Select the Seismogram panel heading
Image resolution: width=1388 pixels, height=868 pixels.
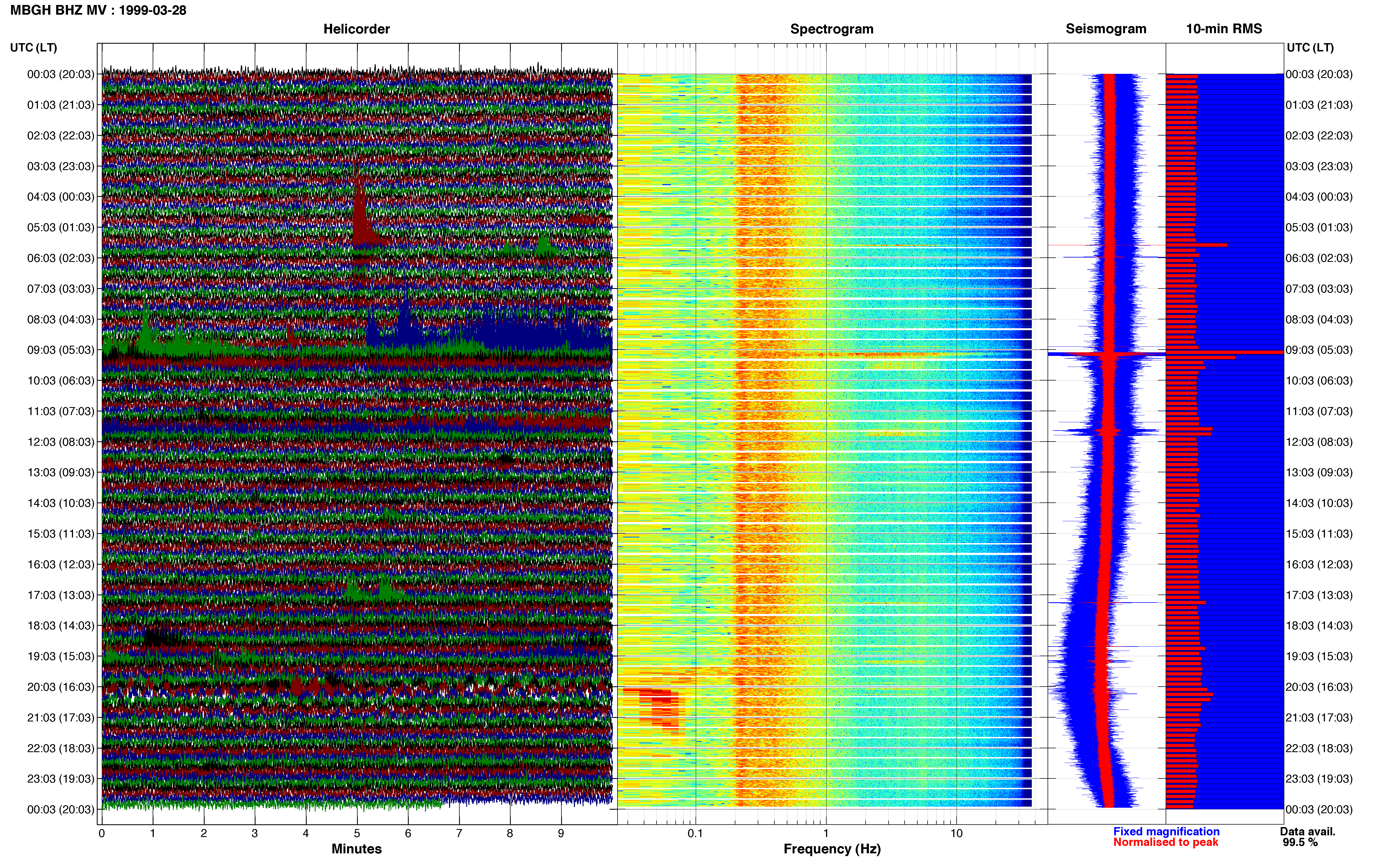[1106, 29]
